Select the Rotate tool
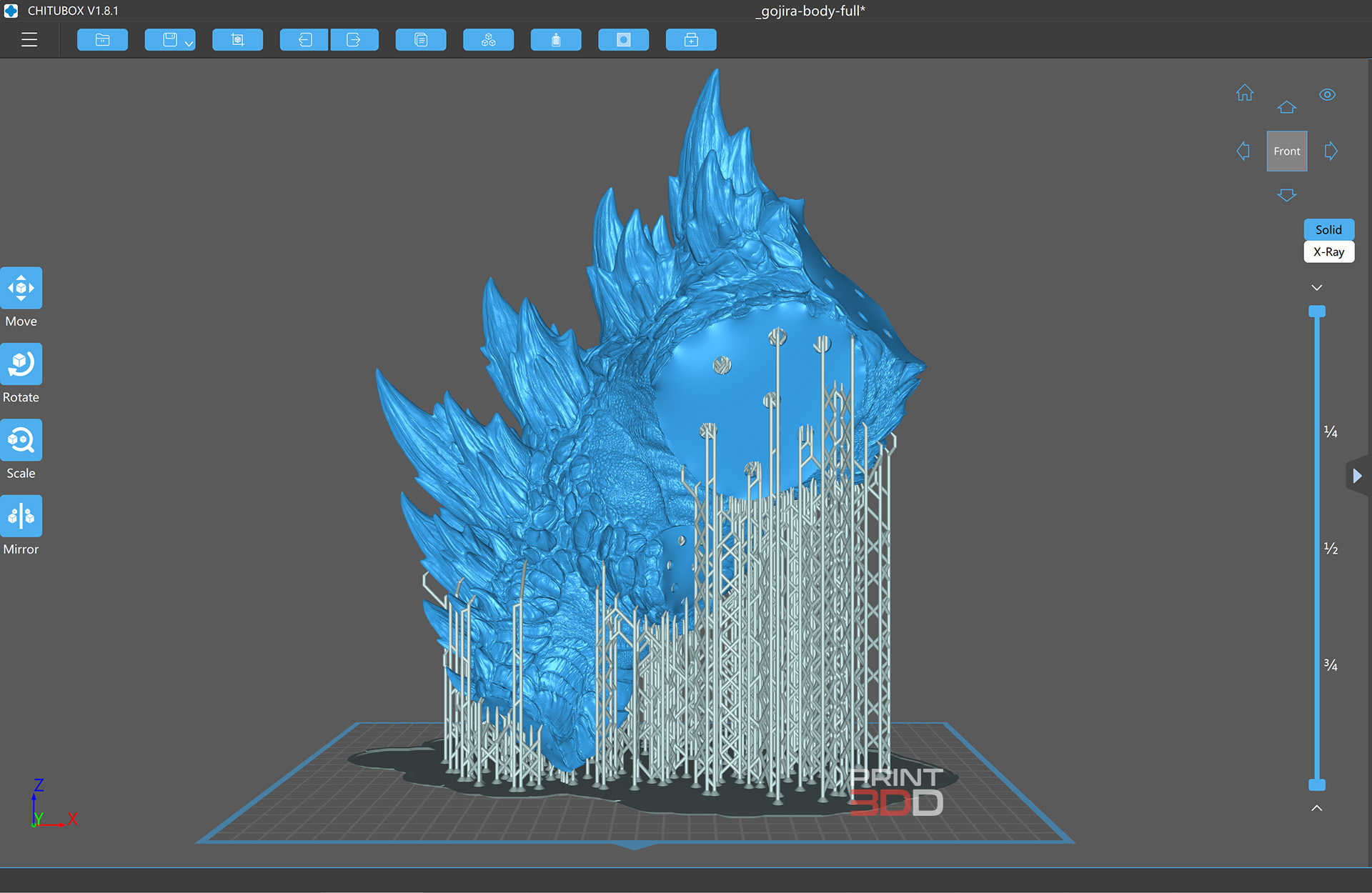Image resolution: width=1372 pixels, height=893 pixels. 21,364
